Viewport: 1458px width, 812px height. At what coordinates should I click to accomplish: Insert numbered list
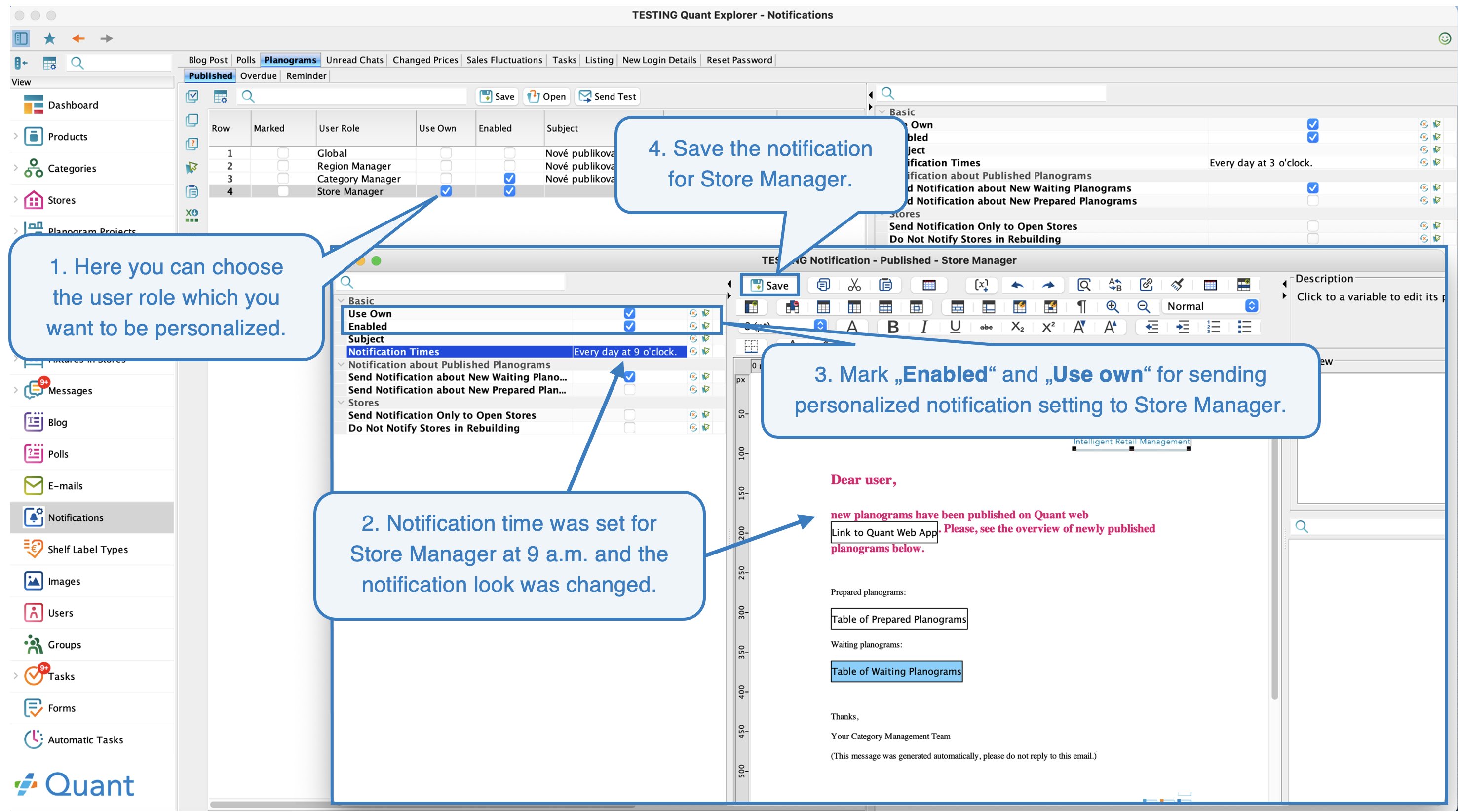click(x=1213, y=327)
